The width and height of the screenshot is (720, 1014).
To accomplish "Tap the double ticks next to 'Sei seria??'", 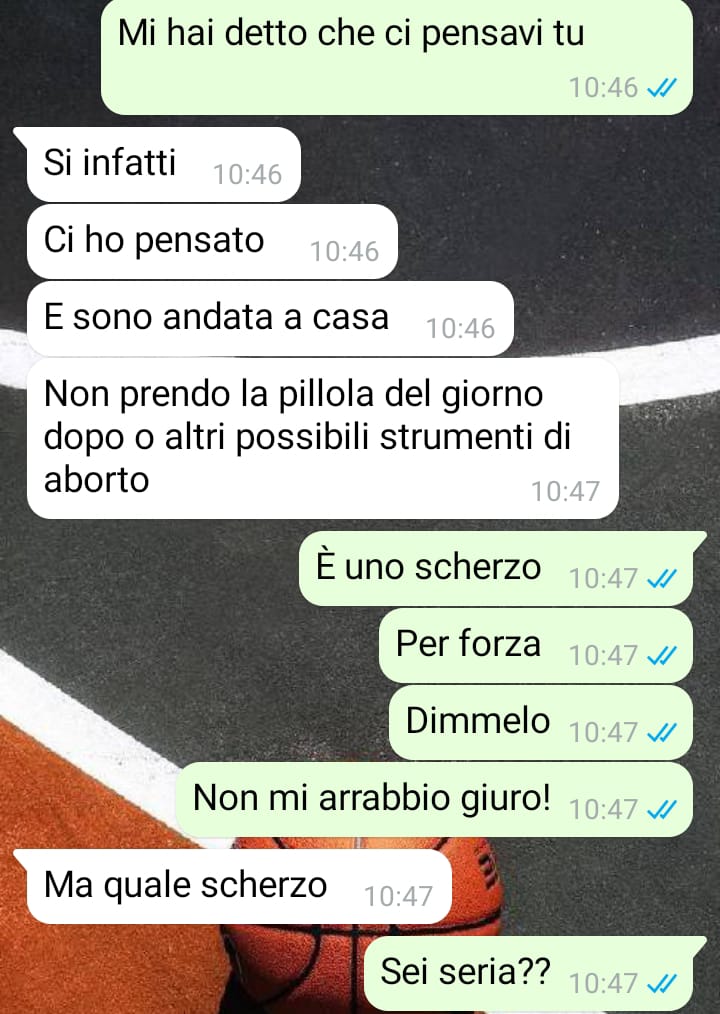I will (662, 983).
